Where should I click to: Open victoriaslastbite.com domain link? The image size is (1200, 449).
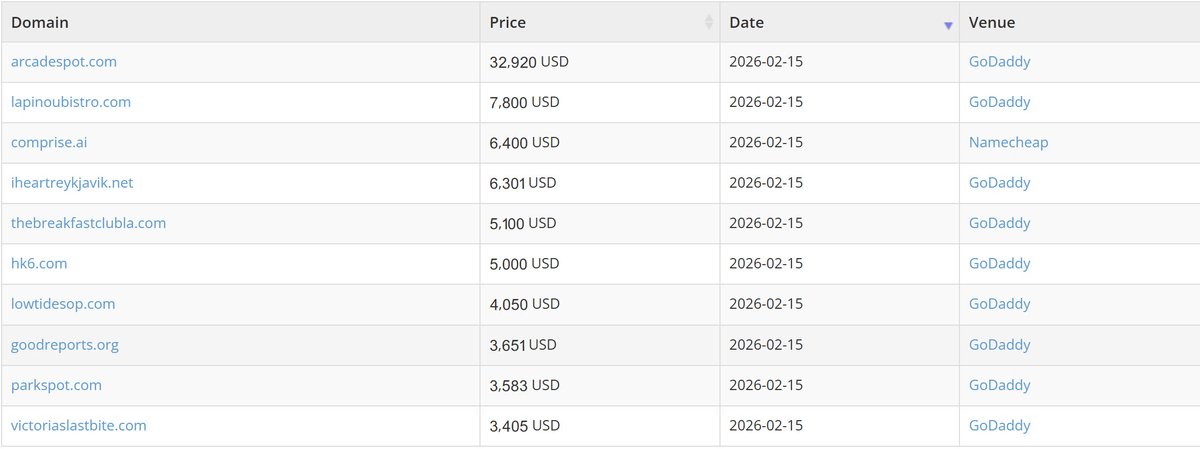click(79, 425)
